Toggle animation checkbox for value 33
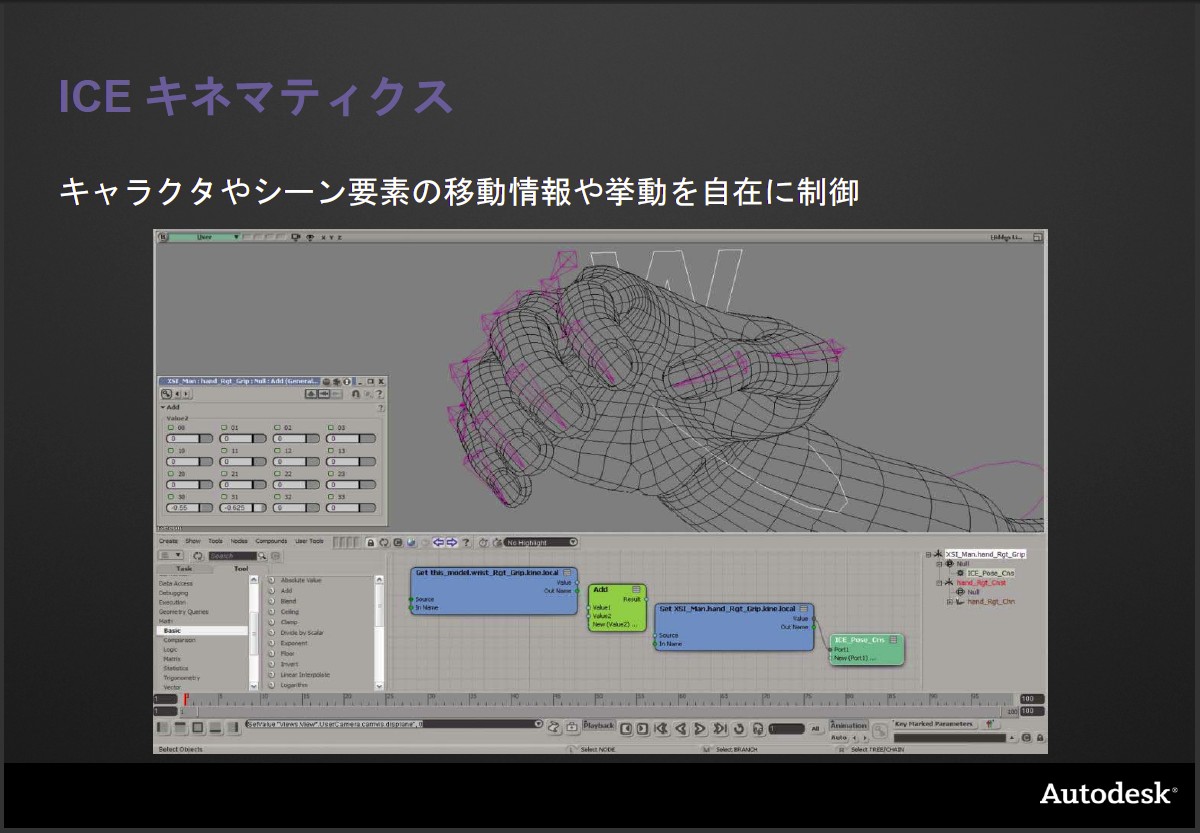The width and height of the screenshot is (1200, 833). tap(331, 496)
